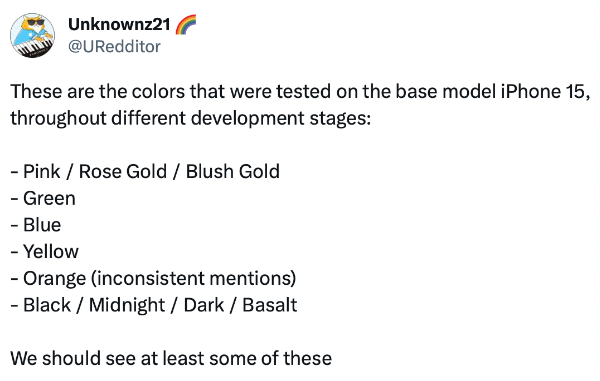Image resolution: width=600 pixels, height=381 pixels.
Task: Select the 'throughout different development stages' line
Action: [x=190, y=118]
